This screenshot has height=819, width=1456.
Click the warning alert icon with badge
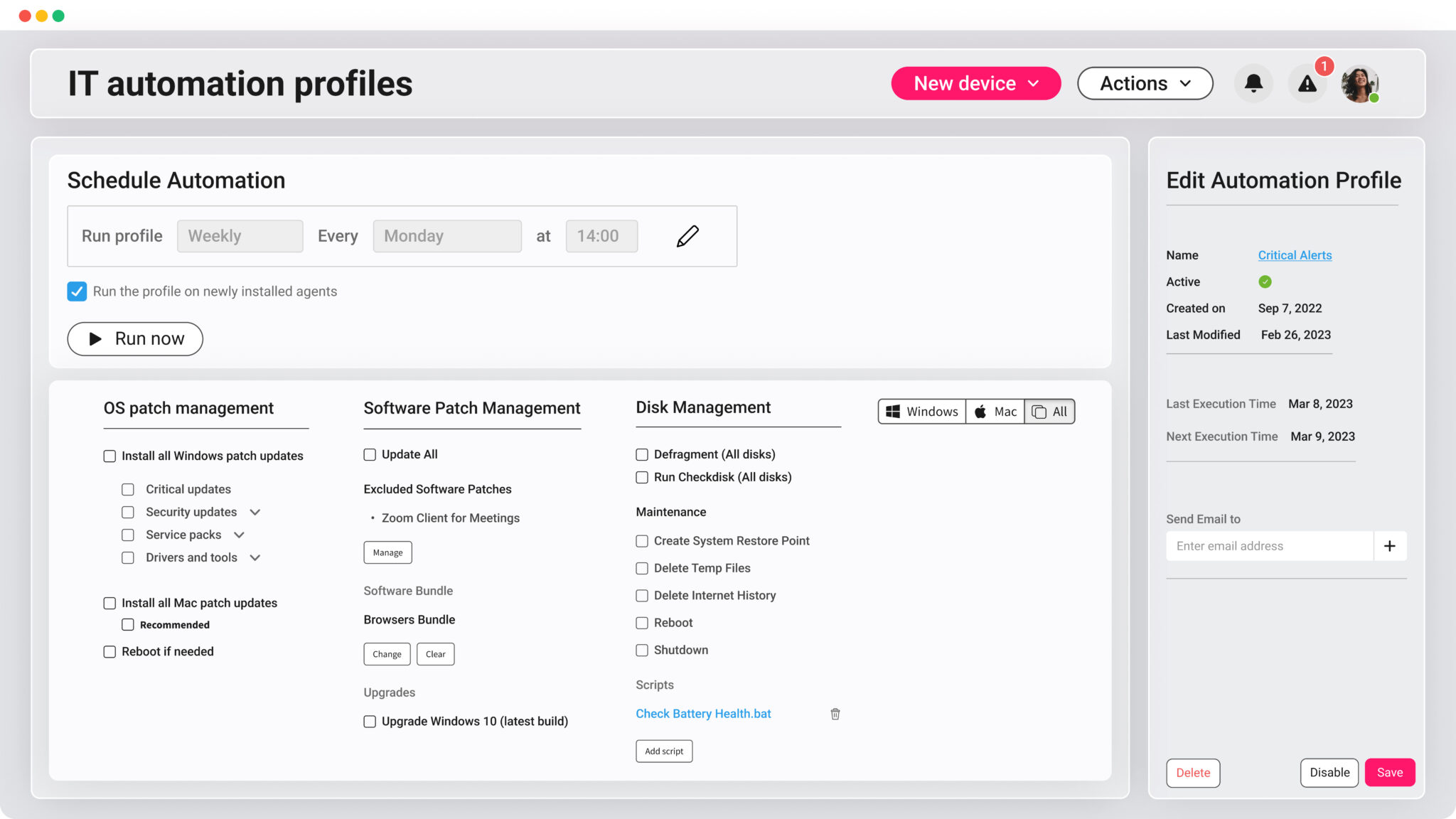point(1307,83)
